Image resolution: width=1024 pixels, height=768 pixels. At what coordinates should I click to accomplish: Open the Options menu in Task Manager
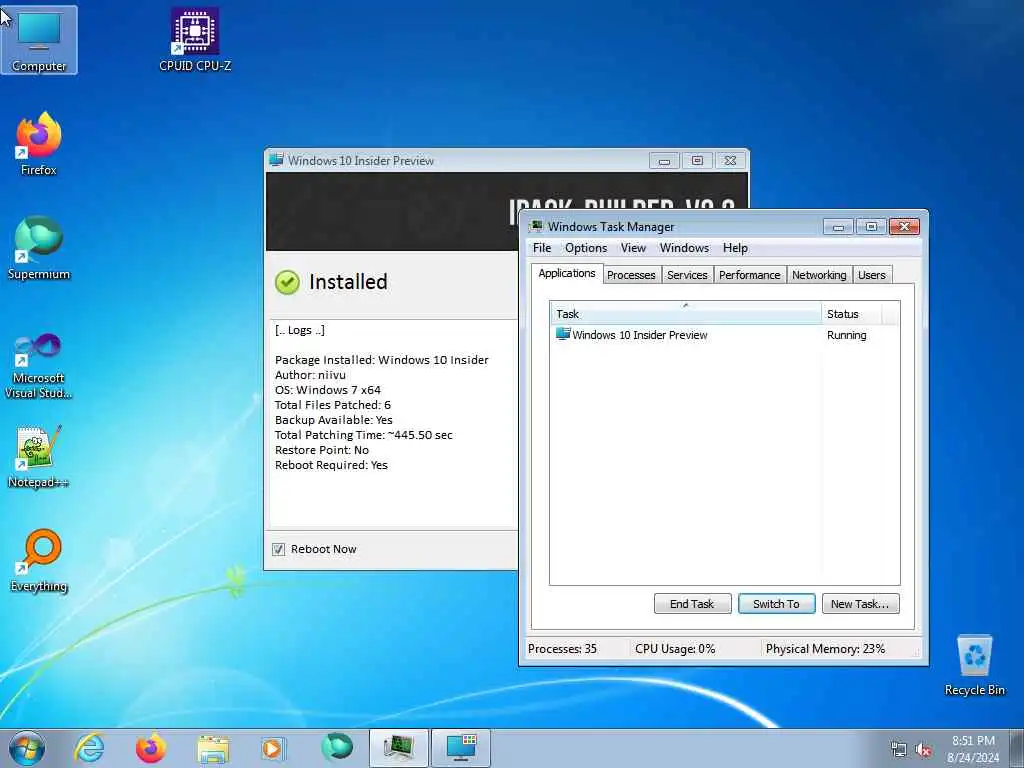pyautogui.click(x=586, y=248)
